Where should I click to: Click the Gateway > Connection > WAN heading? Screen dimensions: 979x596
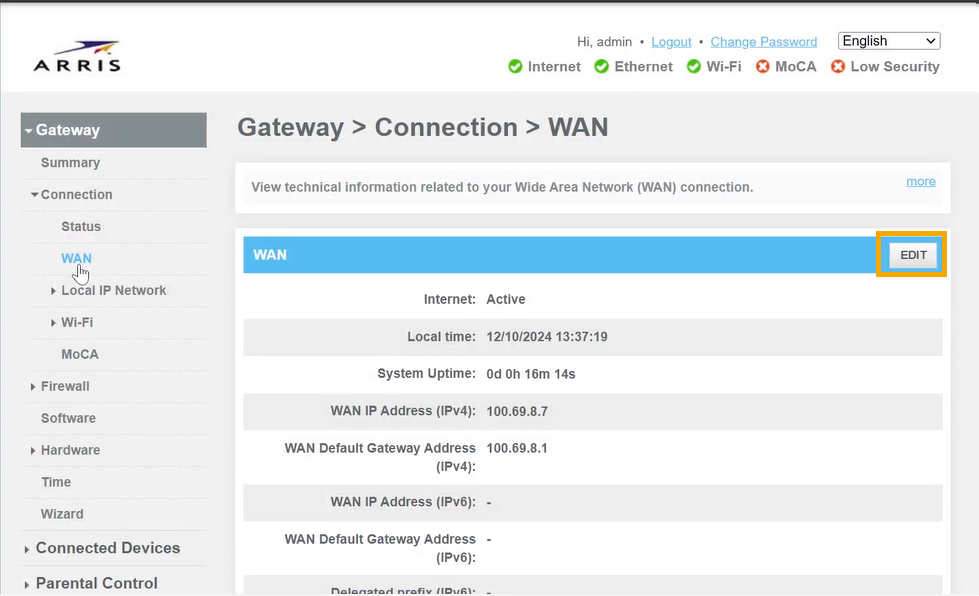point(423,127)
